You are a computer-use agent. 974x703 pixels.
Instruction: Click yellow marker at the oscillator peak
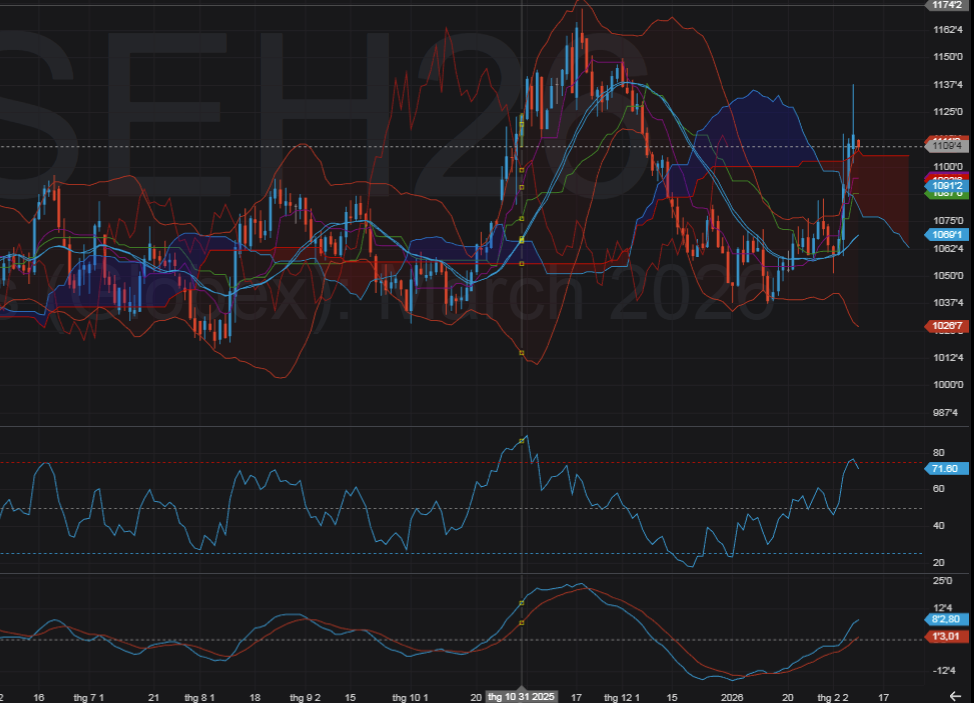point(522,440)
